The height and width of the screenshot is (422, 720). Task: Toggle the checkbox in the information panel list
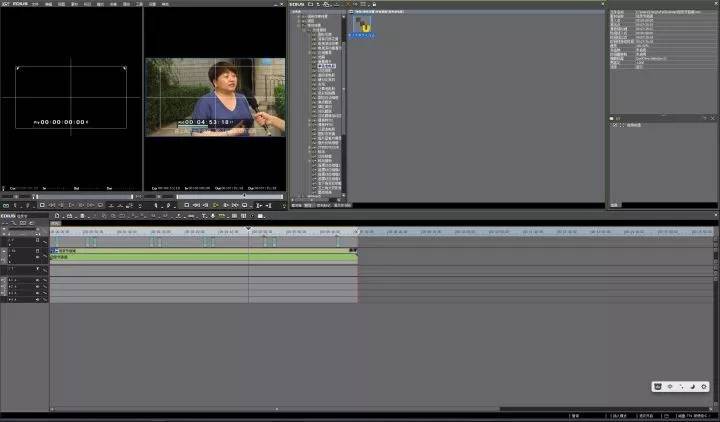click(615, 124)
